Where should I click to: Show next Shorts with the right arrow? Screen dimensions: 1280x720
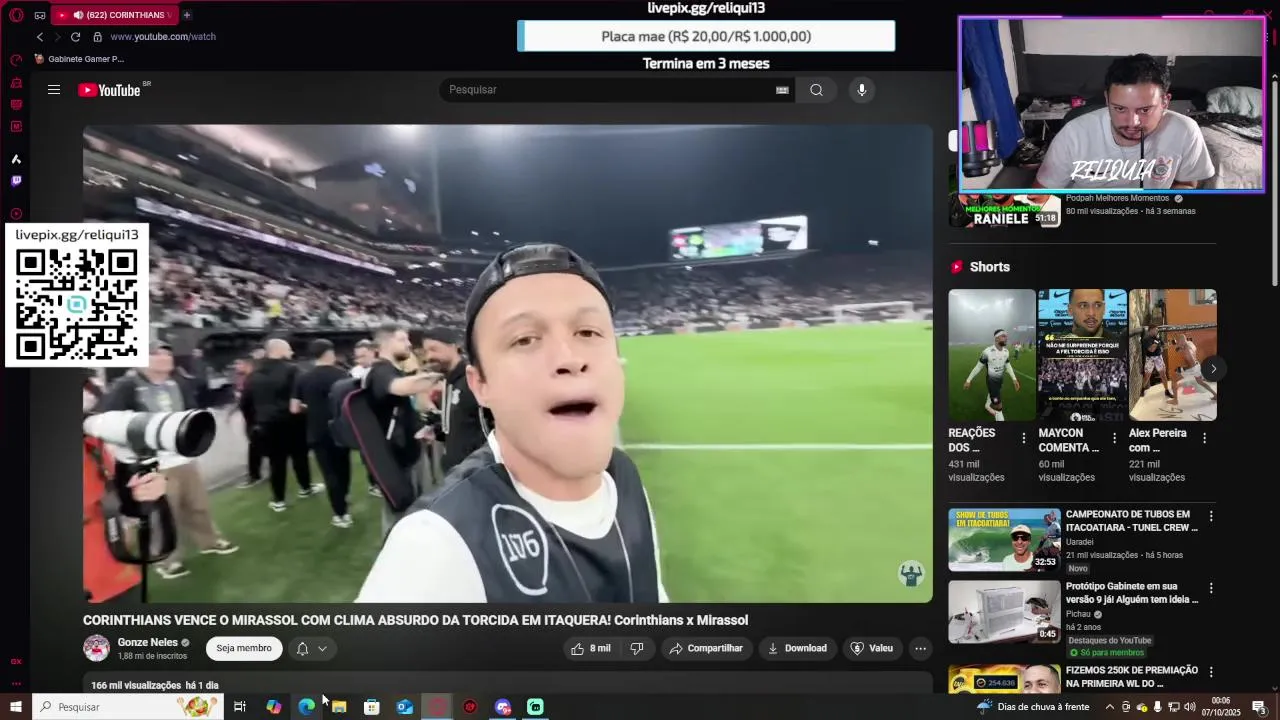[1213, 369]
